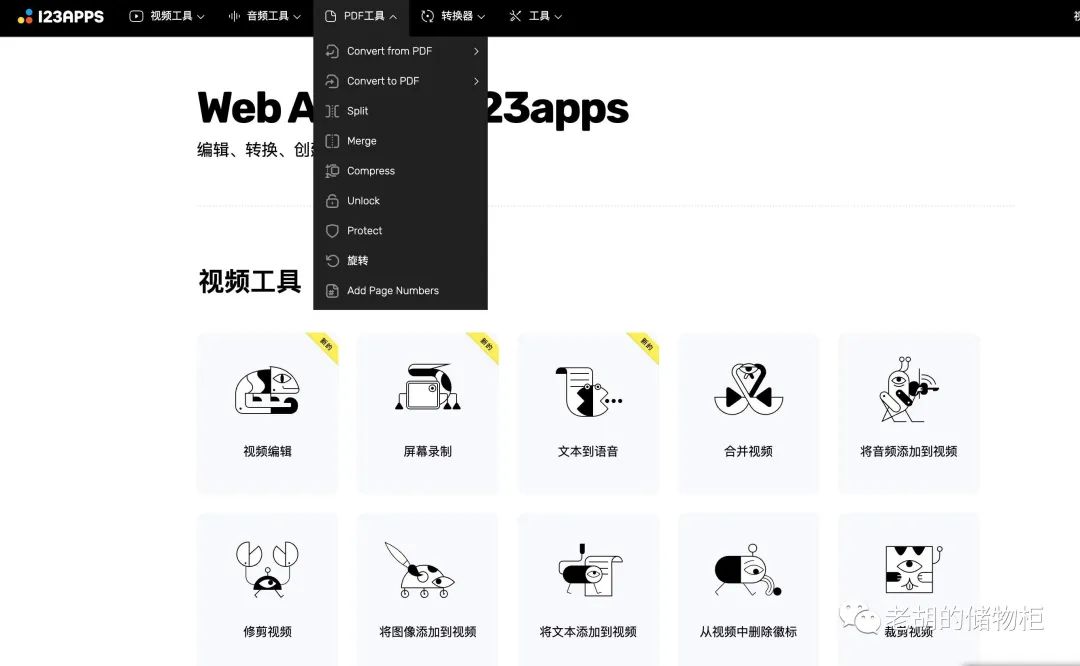Click the 将文本添加到视频 link text

[x=588, y=632]
